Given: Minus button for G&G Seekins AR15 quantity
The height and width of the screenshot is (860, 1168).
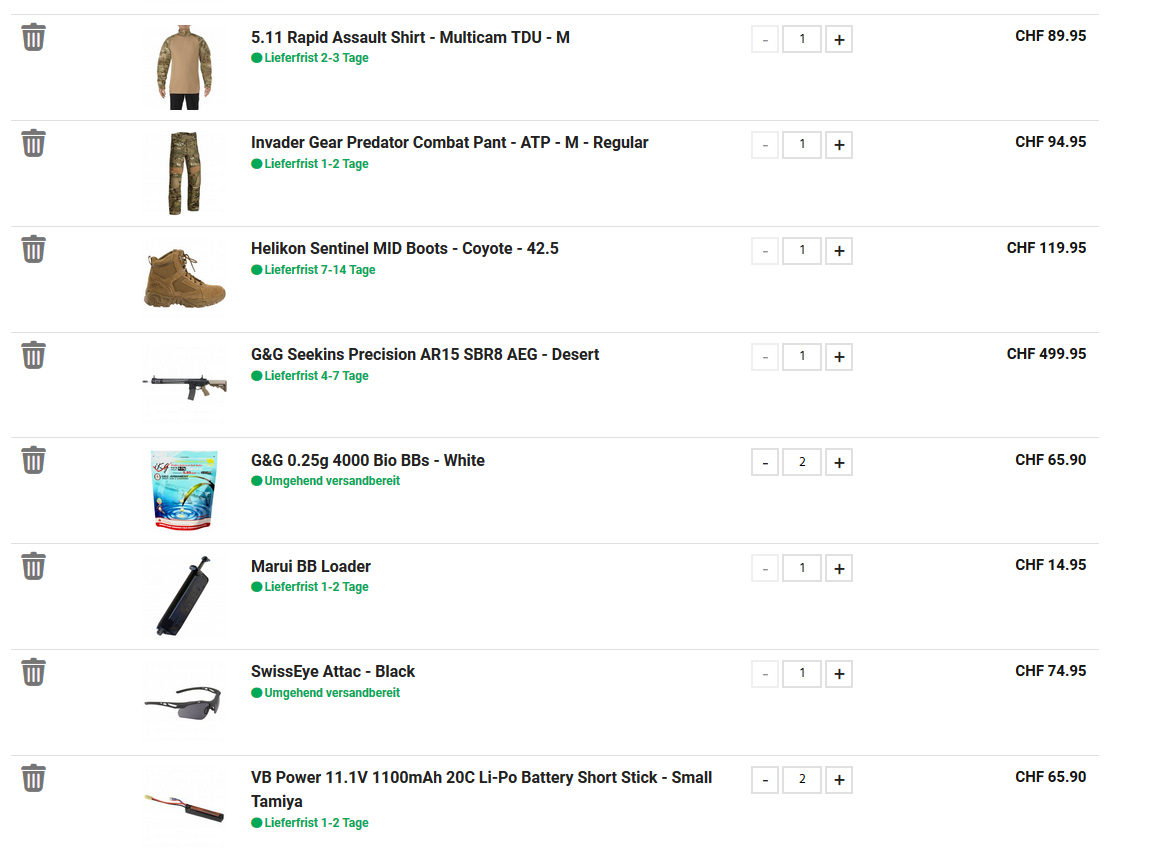Looking at the screenshot, I should (765, 357).
